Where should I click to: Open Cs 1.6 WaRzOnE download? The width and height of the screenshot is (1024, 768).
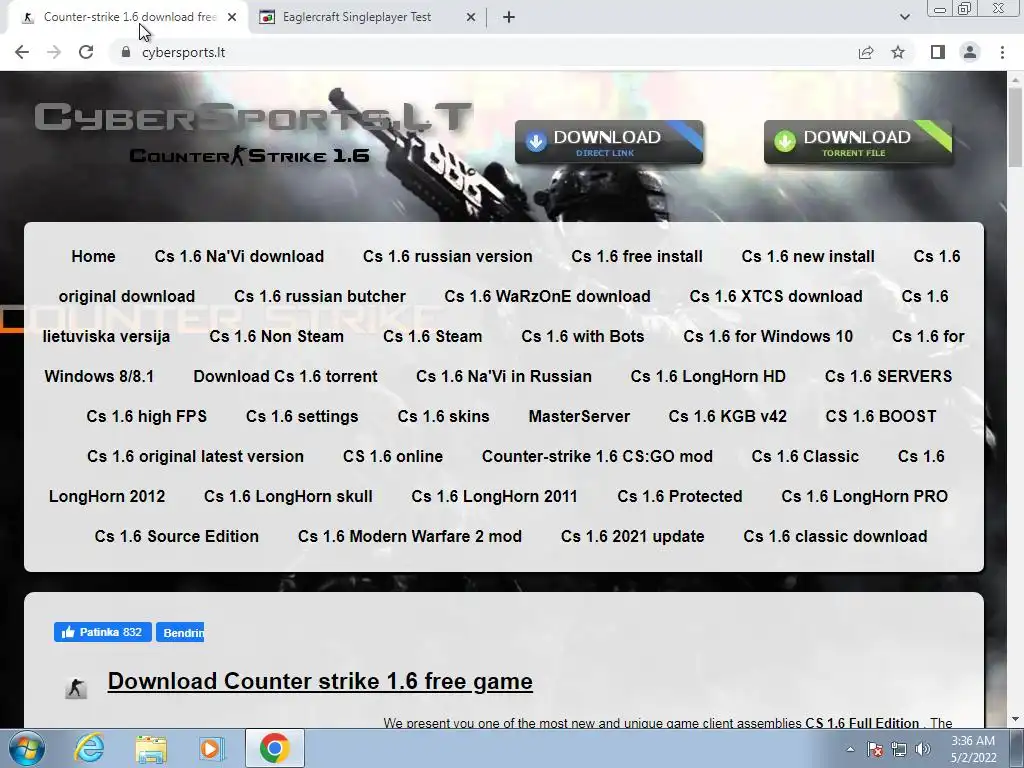(x=547, y=296)
